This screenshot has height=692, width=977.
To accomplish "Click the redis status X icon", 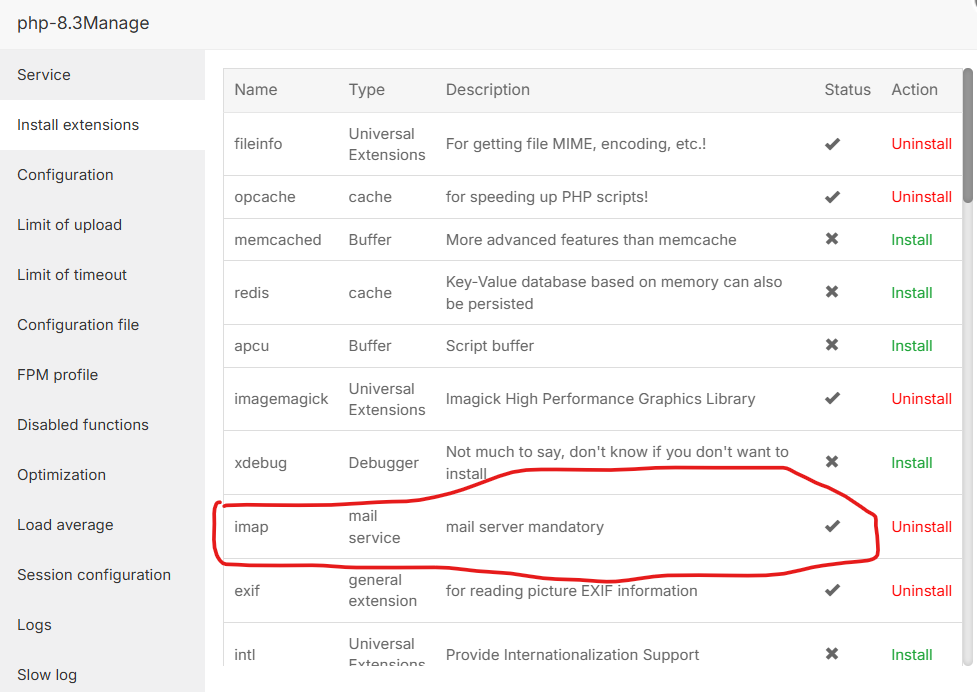I will (832, 292).
